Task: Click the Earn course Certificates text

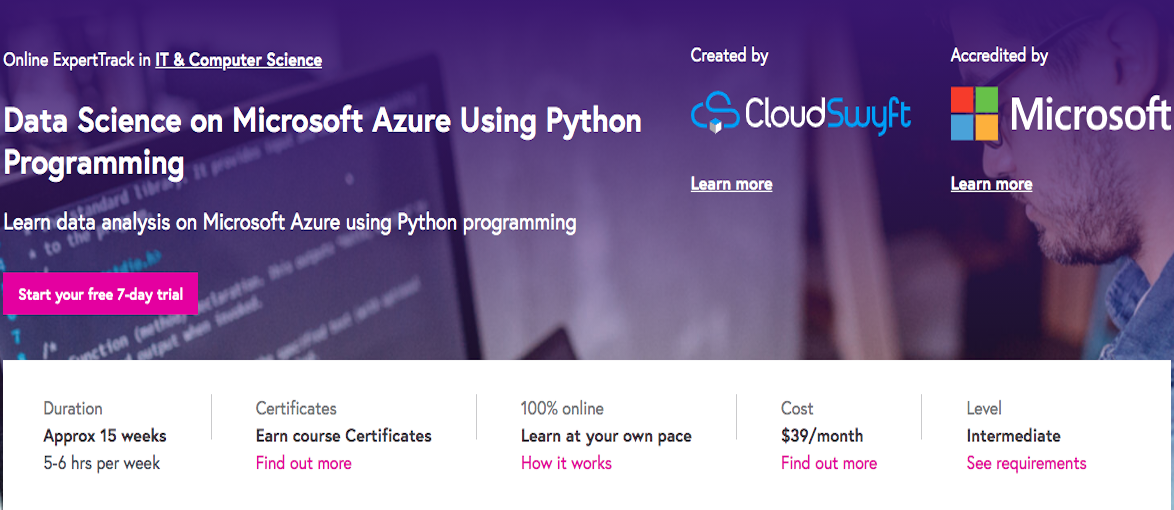Action: click(343, 436)
